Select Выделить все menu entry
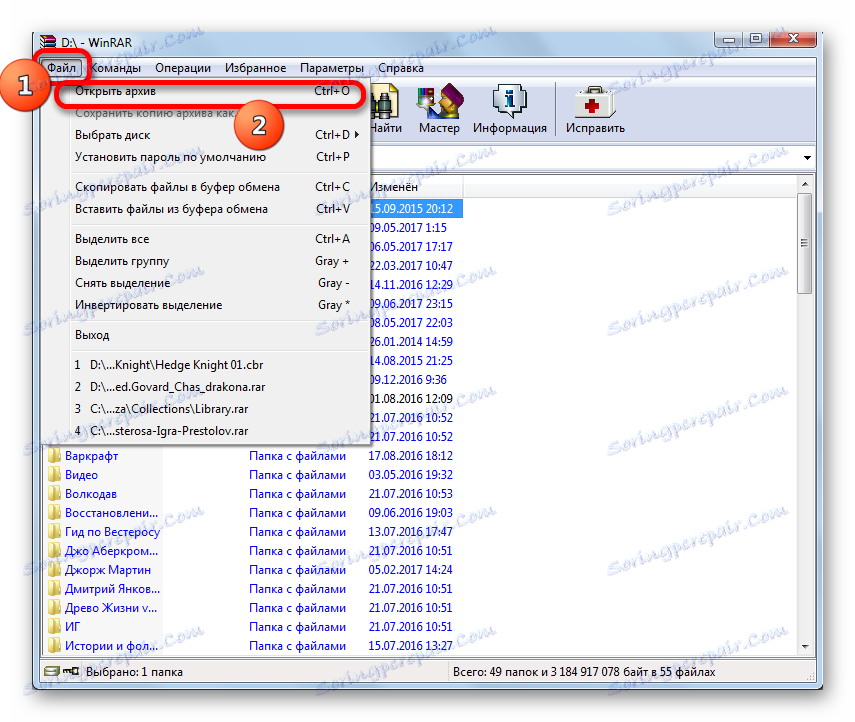Viewport: 855px width, 722px height. (110, 238)
